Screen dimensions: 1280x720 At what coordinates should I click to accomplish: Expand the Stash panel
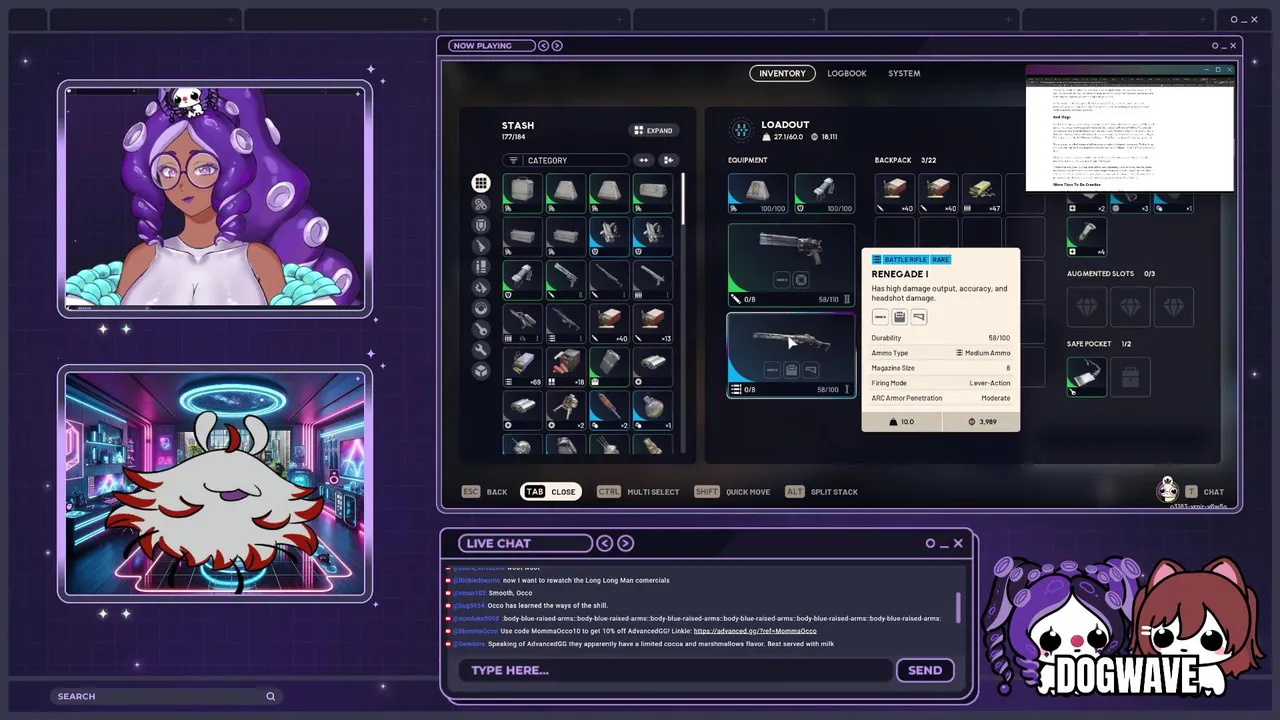coord(654,130)
